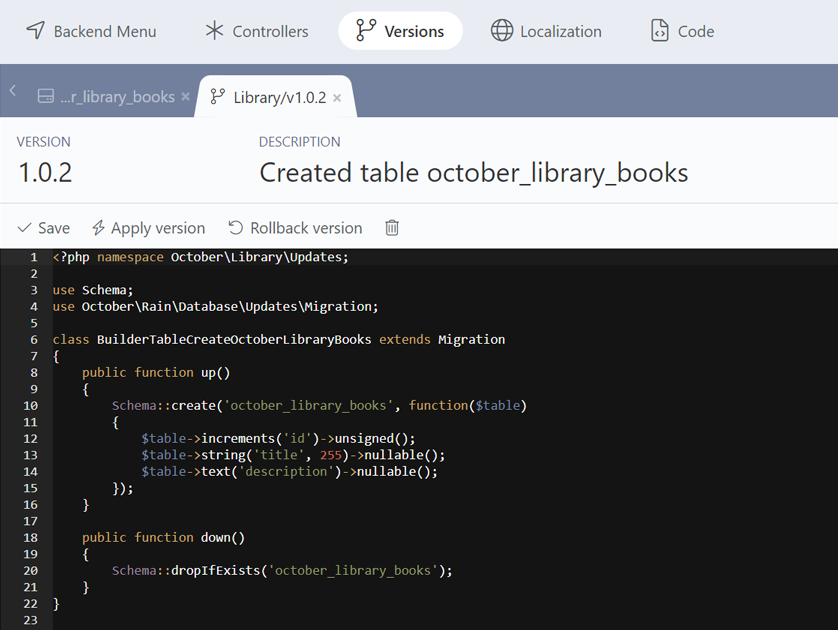
Task: Click line number 23 in the gutter
Action: tap(30, 620)
